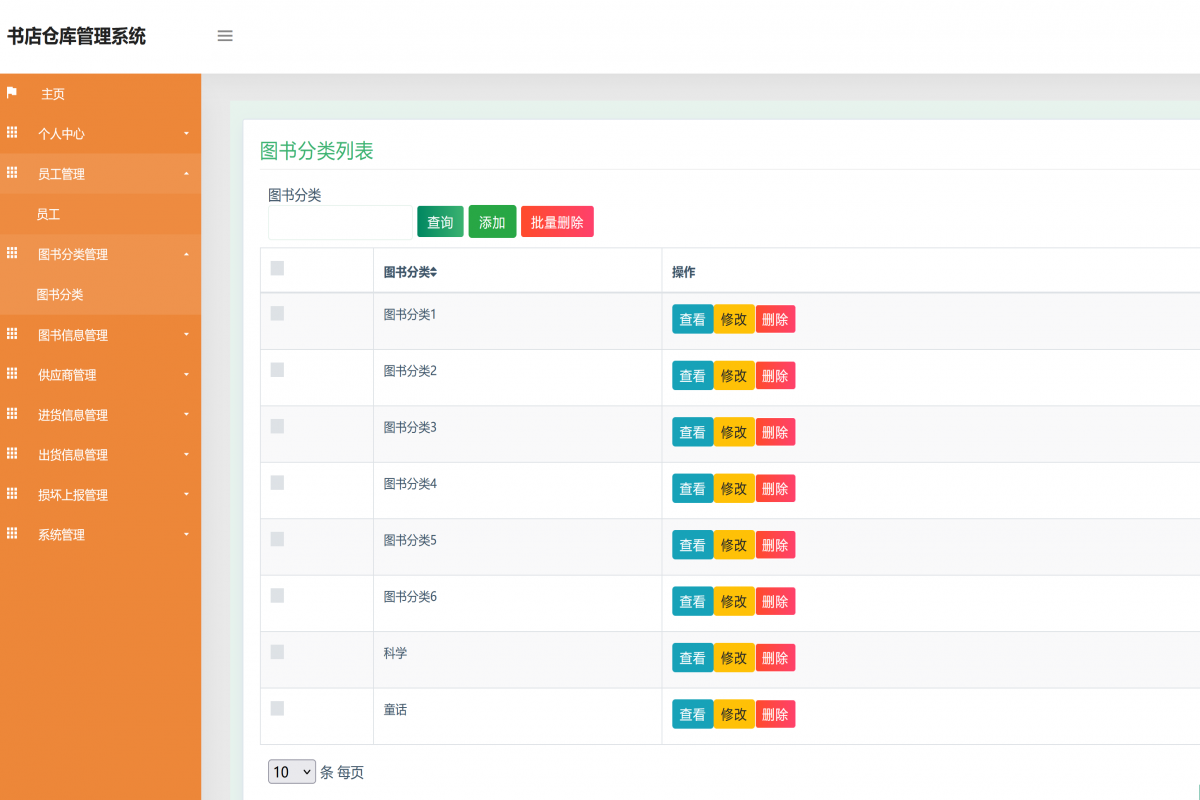Screen dimensions: 1200x800
Task: Click the grid icon beside 进货信息管理
Action: [x=13, y=414]
